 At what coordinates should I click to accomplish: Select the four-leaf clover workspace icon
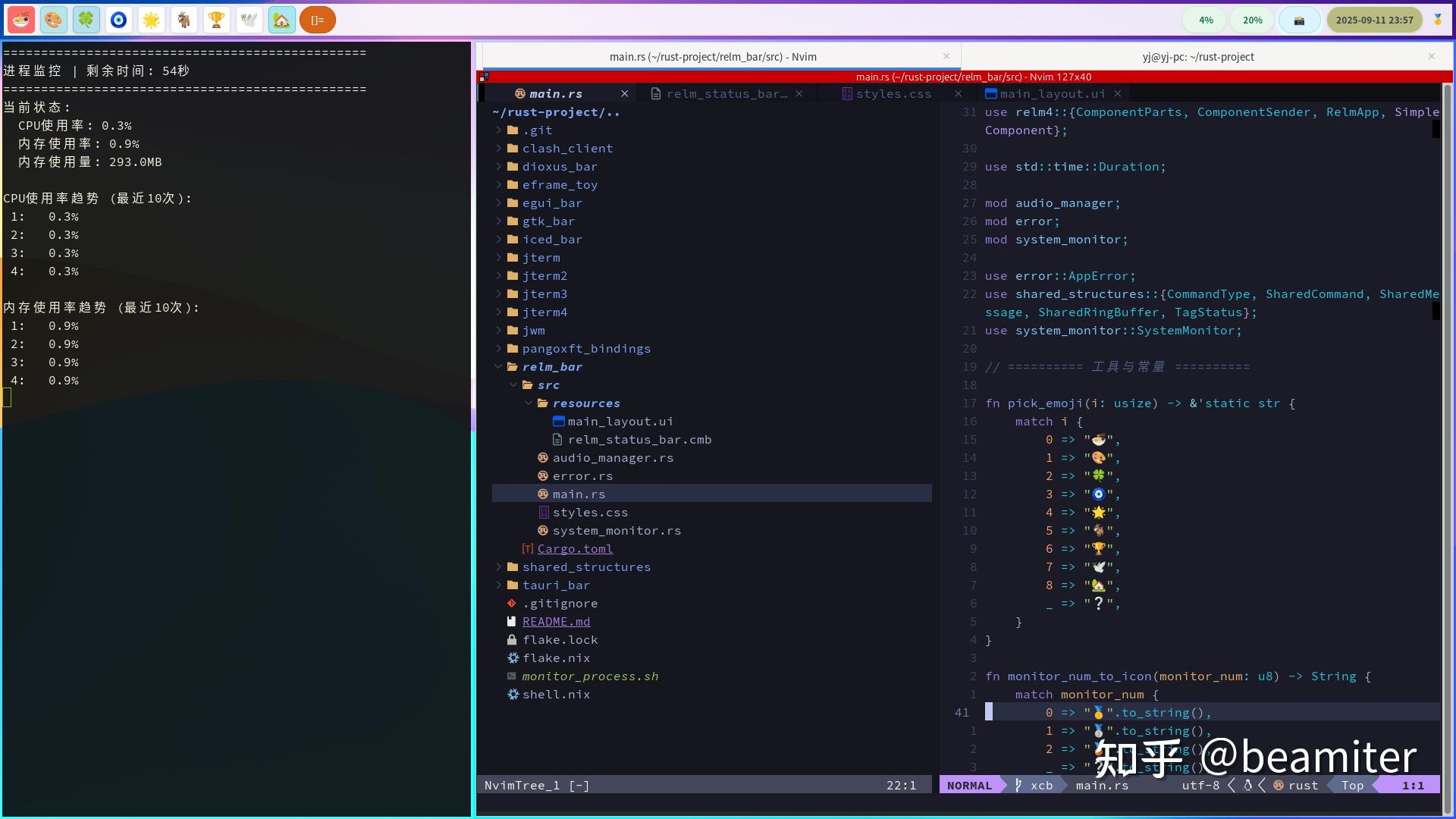pos(86,20)
